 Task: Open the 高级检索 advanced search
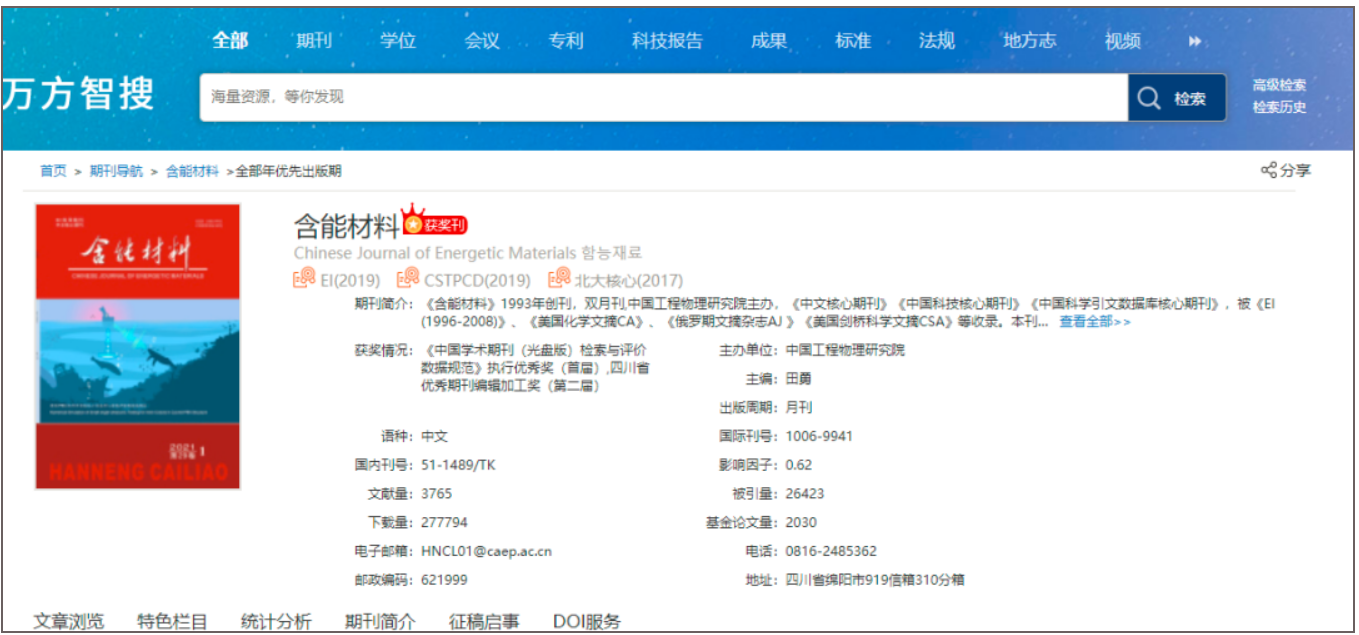1279,85
